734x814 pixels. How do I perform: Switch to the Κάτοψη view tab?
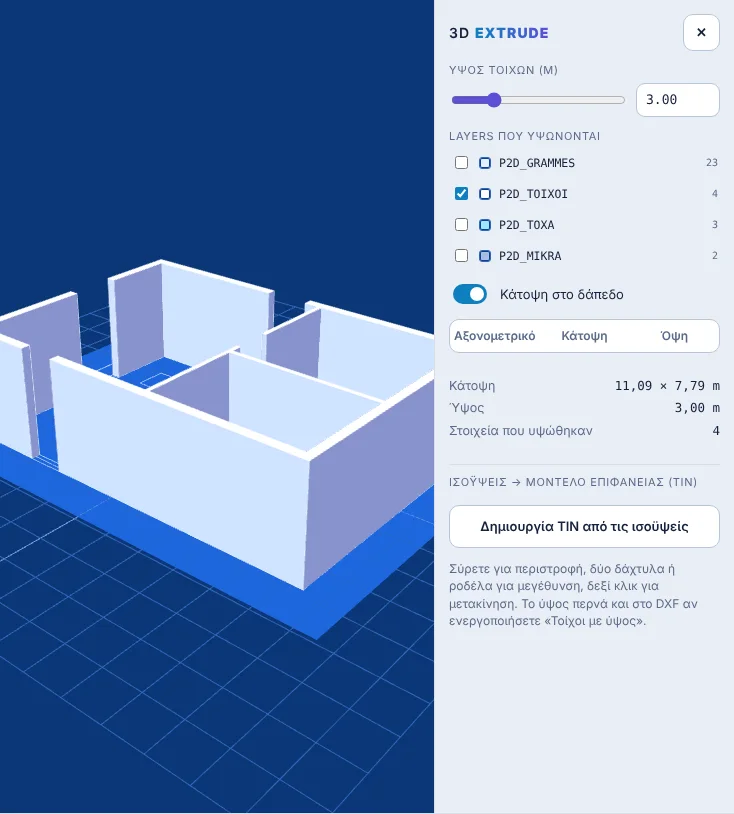tap(584, 336)
